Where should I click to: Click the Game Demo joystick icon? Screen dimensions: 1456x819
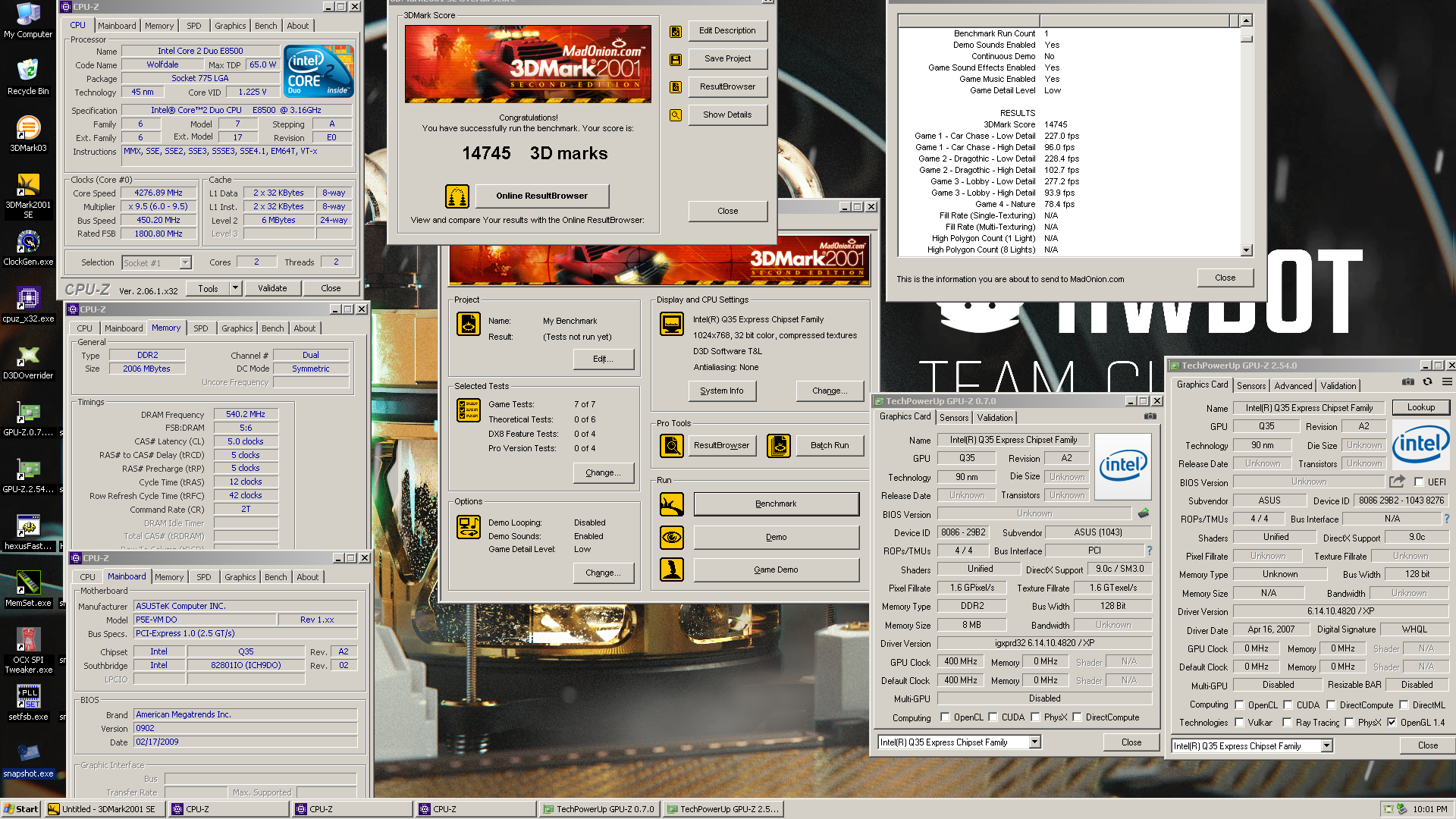tap(672, 570)
